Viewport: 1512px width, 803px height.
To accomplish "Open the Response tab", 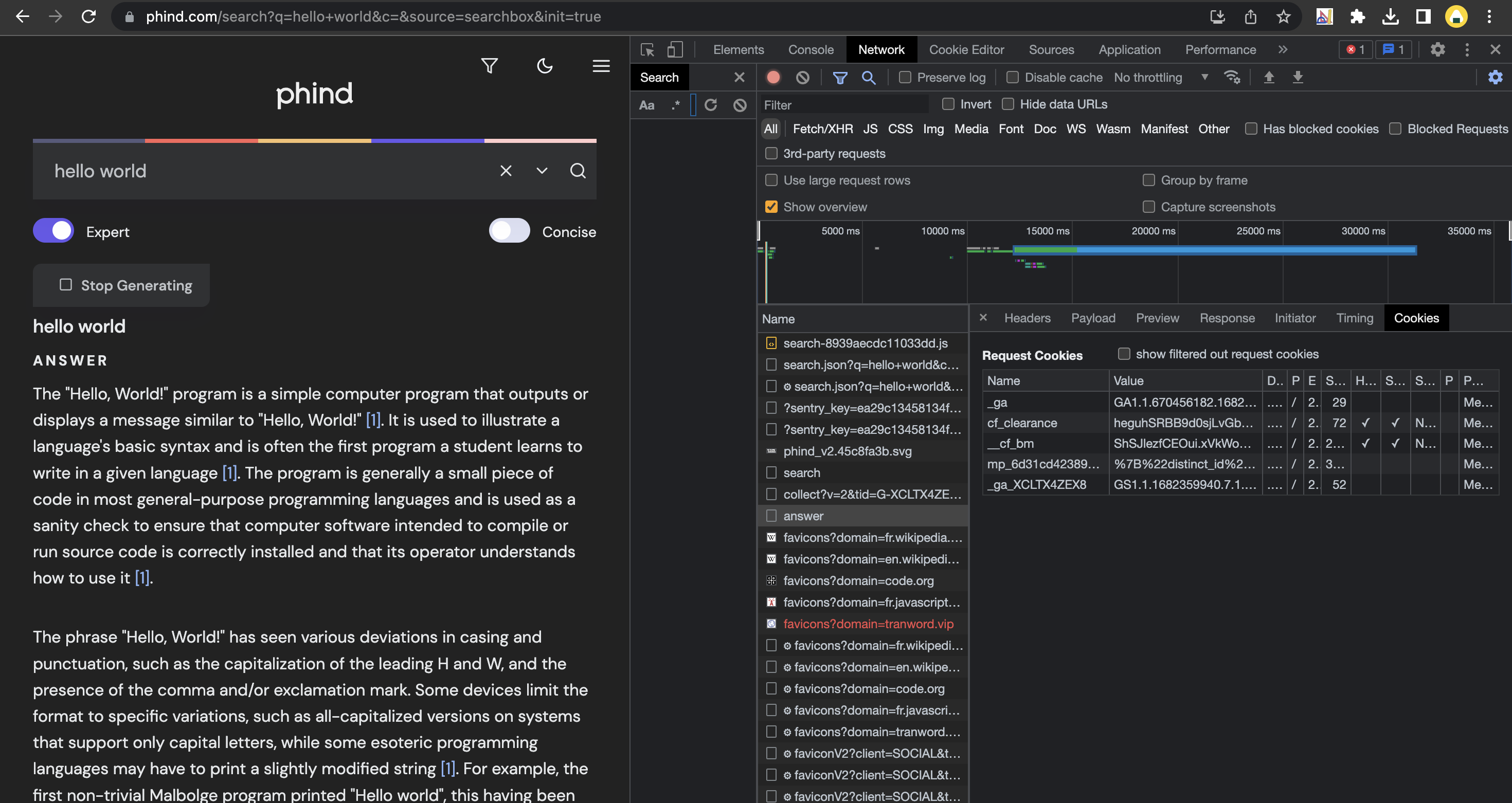I will (x=1226, y=318).
